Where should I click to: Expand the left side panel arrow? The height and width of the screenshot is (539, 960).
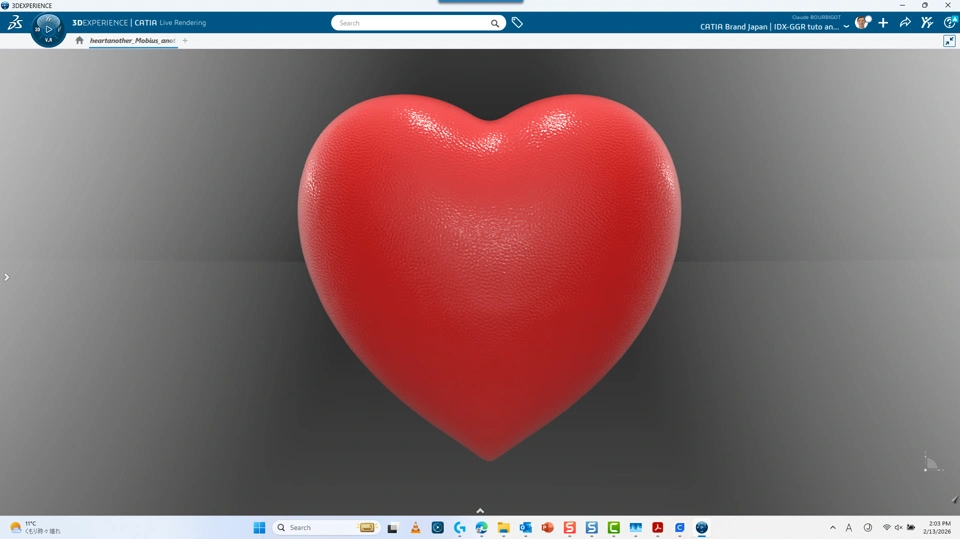coord(7,277)
